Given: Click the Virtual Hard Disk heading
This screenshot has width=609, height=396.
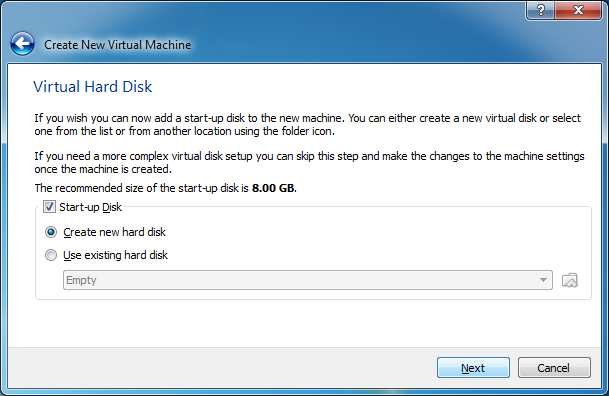Looking at the screenshot, I should point(93,87).
